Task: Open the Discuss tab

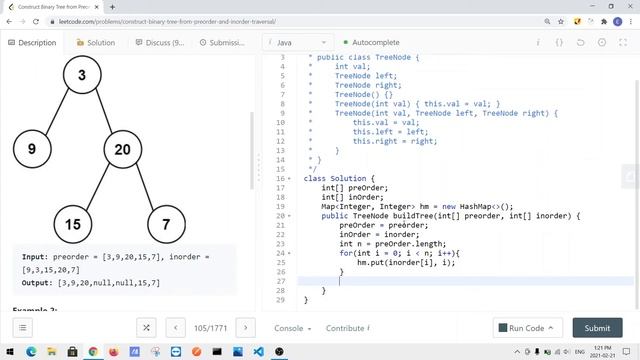Action: (160, 42)
